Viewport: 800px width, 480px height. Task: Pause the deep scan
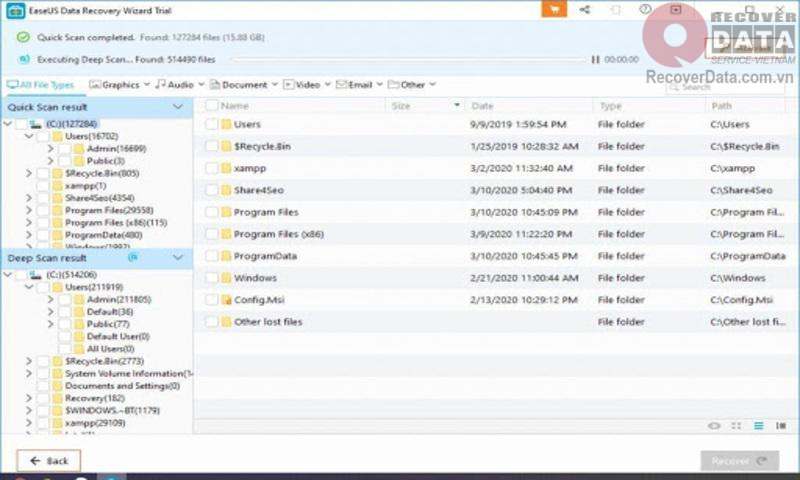pos(595,60)
